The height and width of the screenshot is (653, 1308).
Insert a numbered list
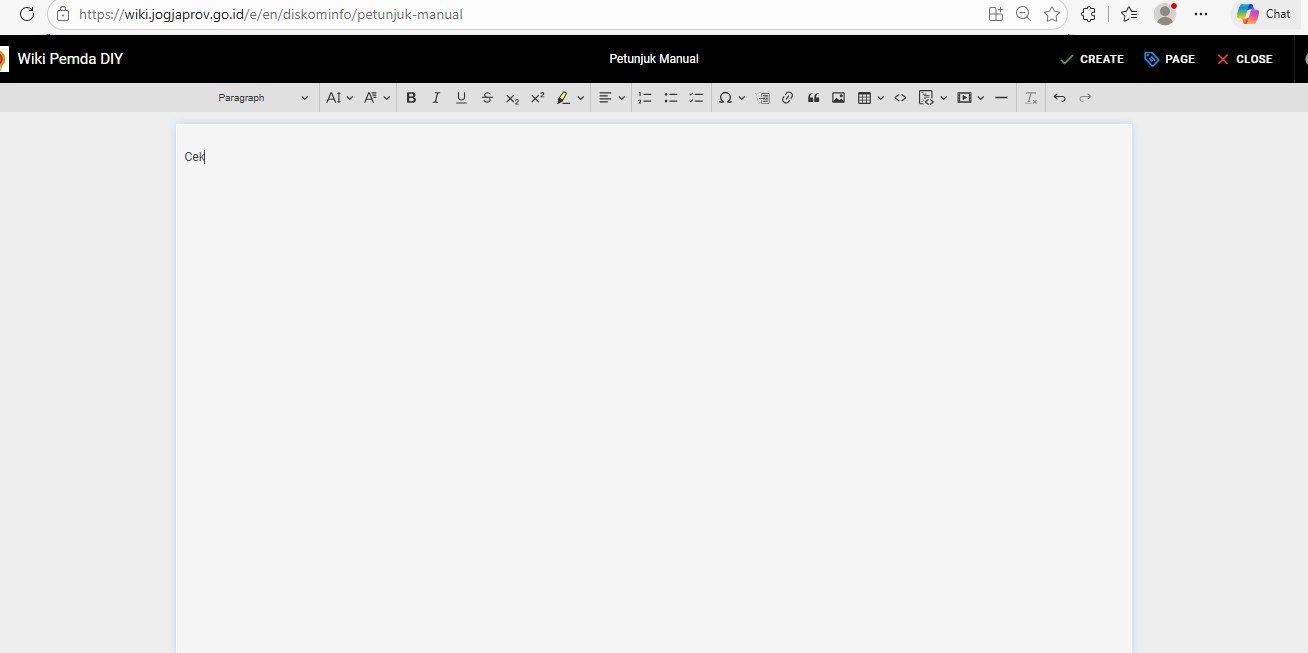pos(645,98)
